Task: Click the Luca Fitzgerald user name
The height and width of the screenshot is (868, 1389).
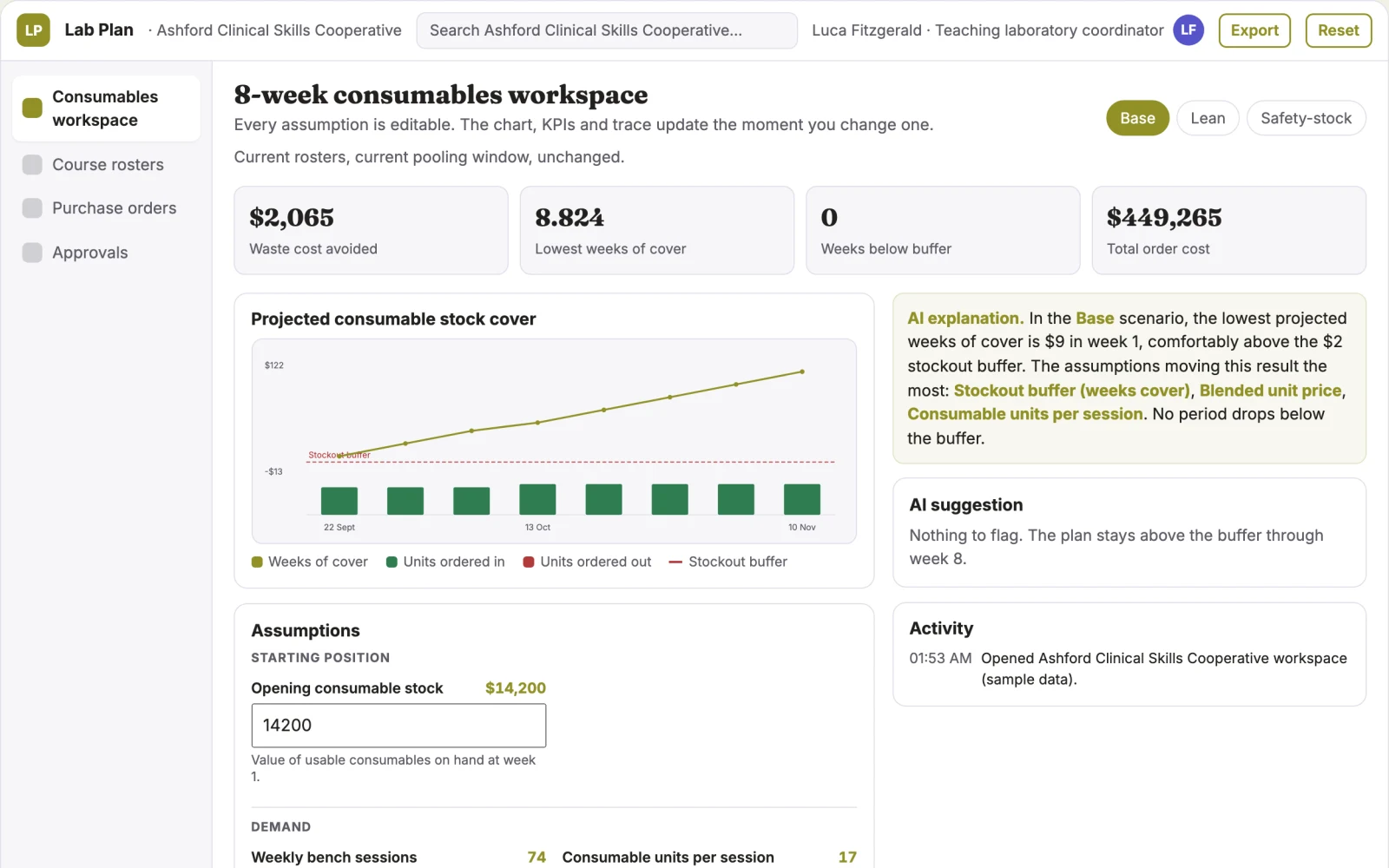Action: (866, 30)
